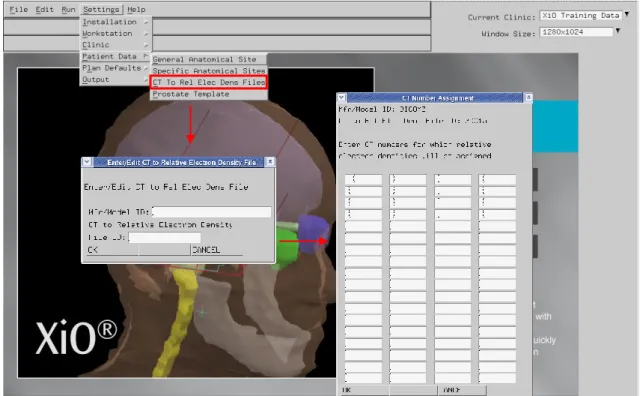The width and height of the screenshot is (640, 396).
Task: Click the yellow spinal cord structure
Action: (176, 323)
